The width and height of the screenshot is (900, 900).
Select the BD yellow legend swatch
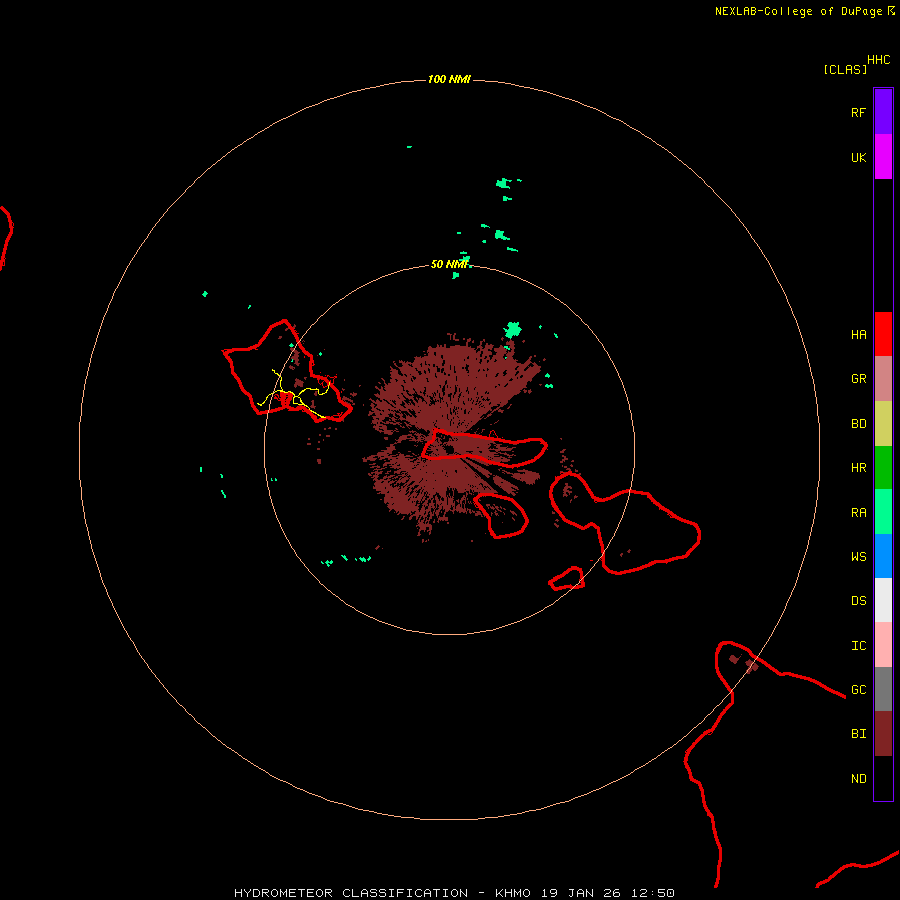[883, 424]
